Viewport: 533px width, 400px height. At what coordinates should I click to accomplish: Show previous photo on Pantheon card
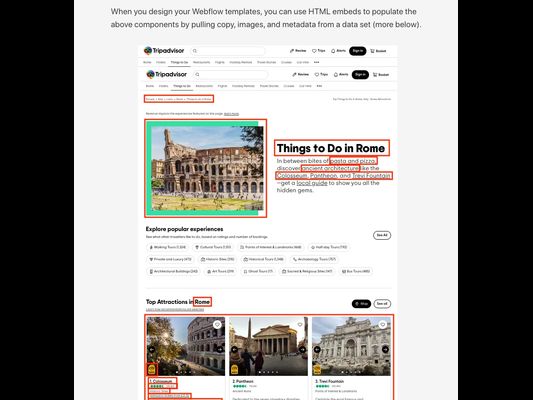click(234, 349)
